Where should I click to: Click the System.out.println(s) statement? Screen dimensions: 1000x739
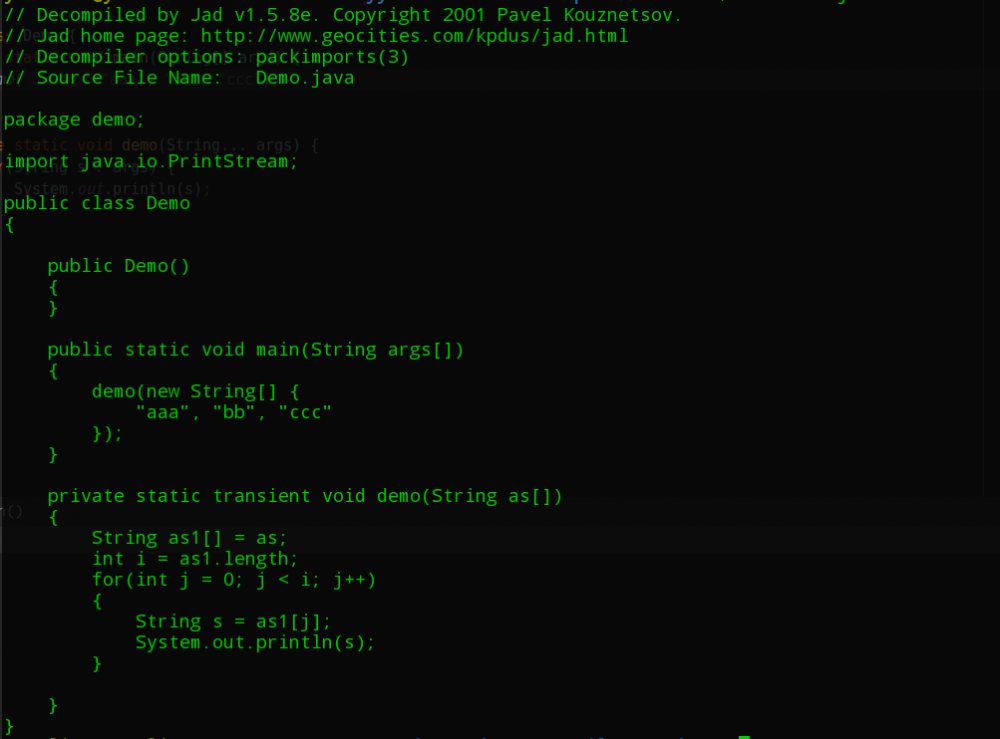tap(255, 643)
